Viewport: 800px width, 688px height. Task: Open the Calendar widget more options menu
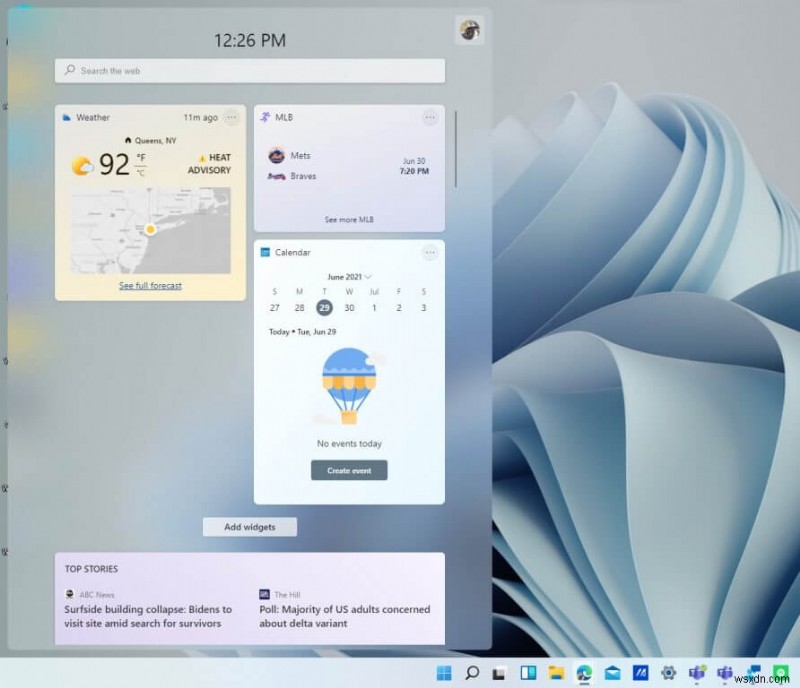tap(430, 253)
